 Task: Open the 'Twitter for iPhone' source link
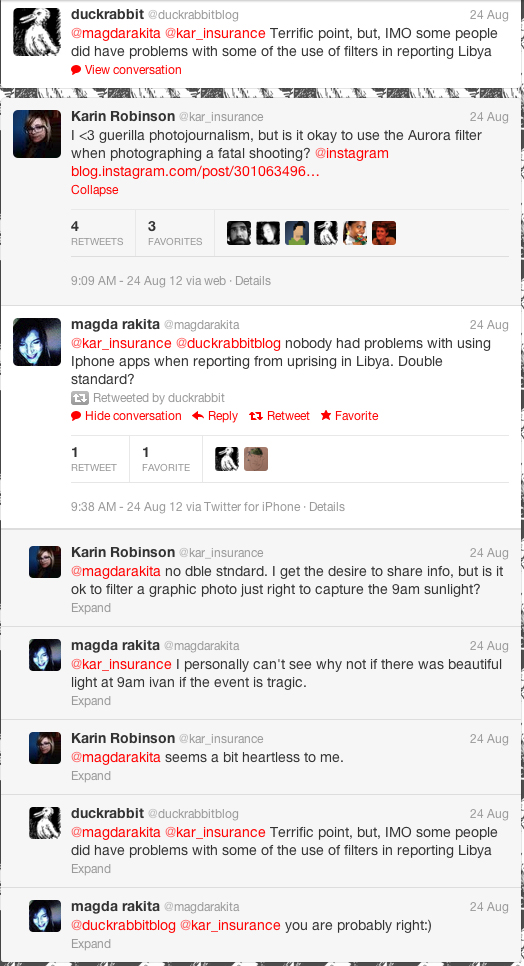pos(252,507)
